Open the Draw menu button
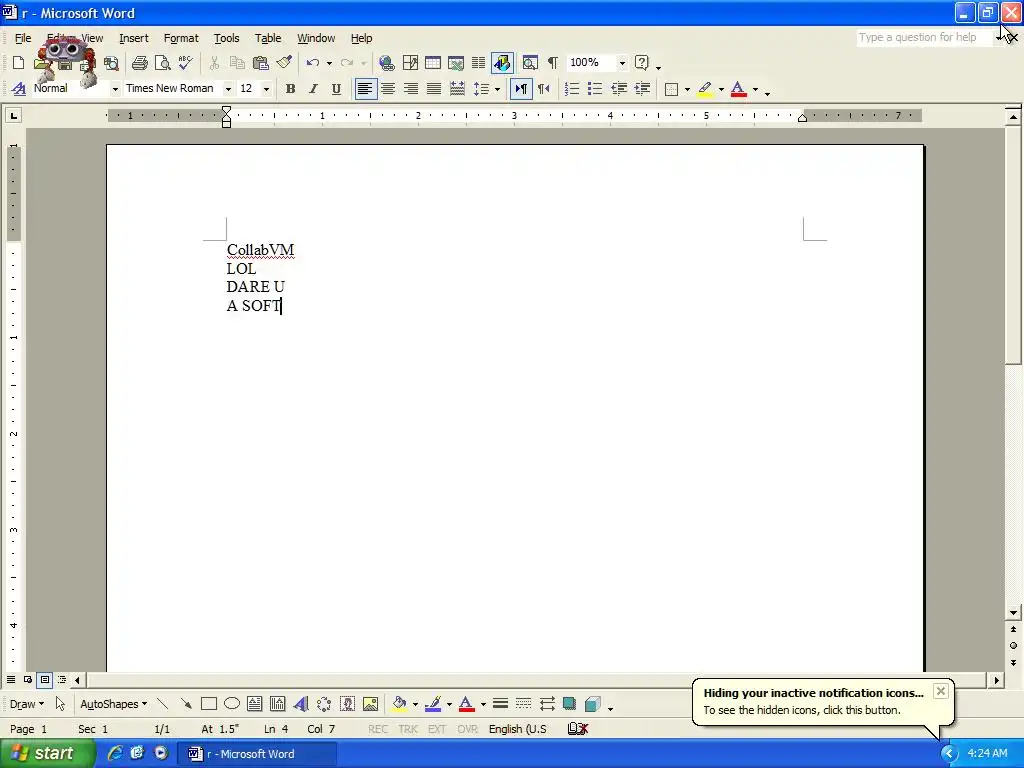Viewport: 1024px width, 768px height. 27,704
